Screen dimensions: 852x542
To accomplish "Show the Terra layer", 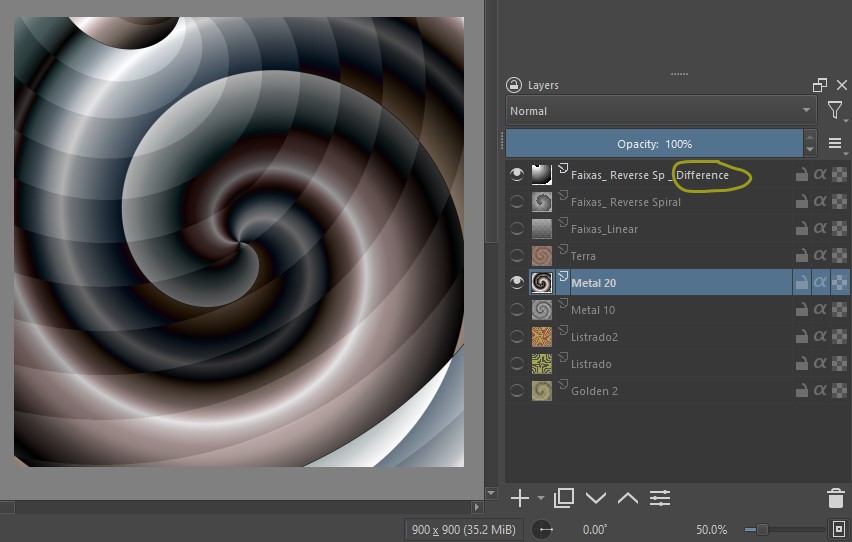I will (517, 256).
